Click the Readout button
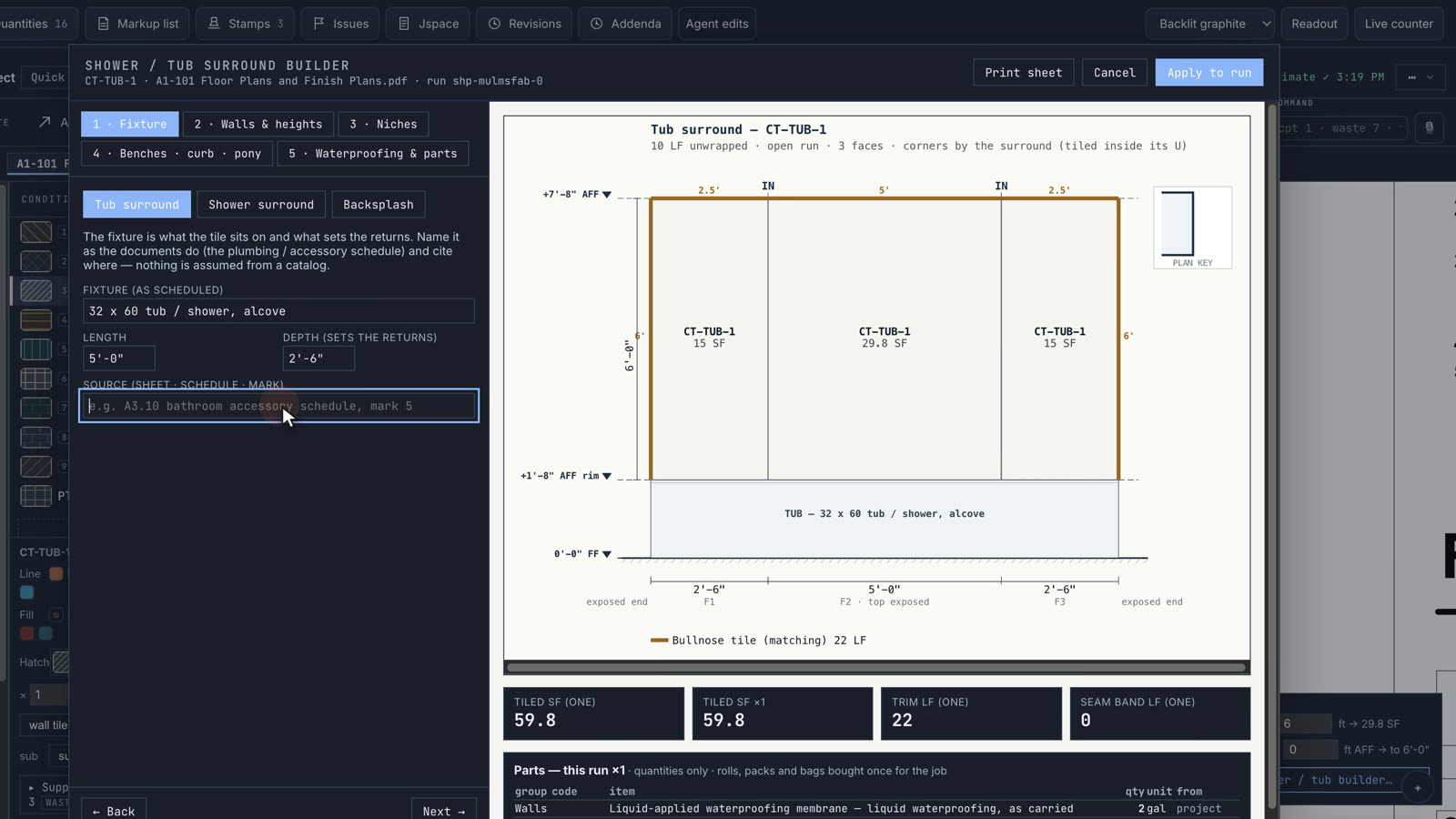The width and height of the screenshot is (1456, 819). (x=1314, y=24)
